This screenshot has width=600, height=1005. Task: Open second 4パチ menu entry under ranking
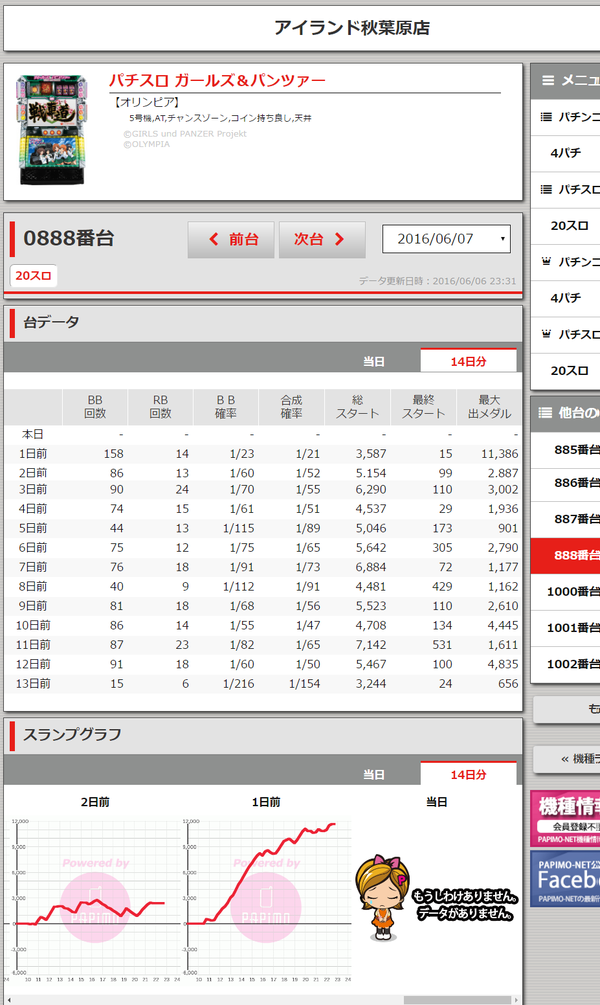(565, 298)
